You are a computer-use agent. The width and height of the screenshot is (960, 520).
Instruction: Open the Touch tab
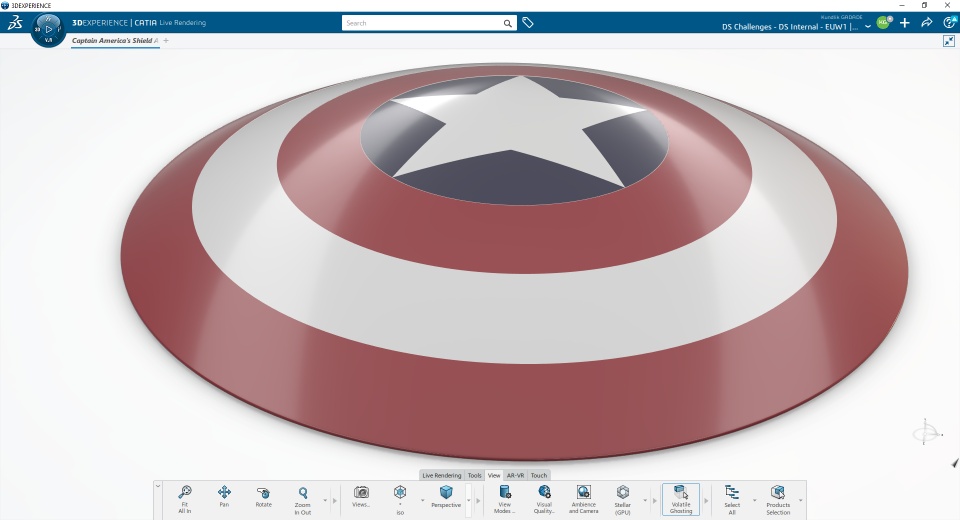click(x=539, y=475)
